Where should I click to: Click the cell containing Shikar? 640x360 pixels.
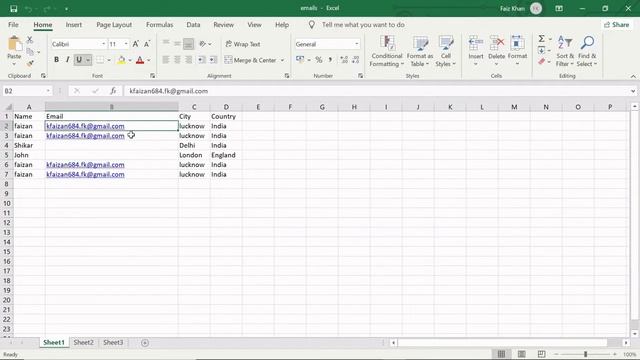tap(29, 145)
